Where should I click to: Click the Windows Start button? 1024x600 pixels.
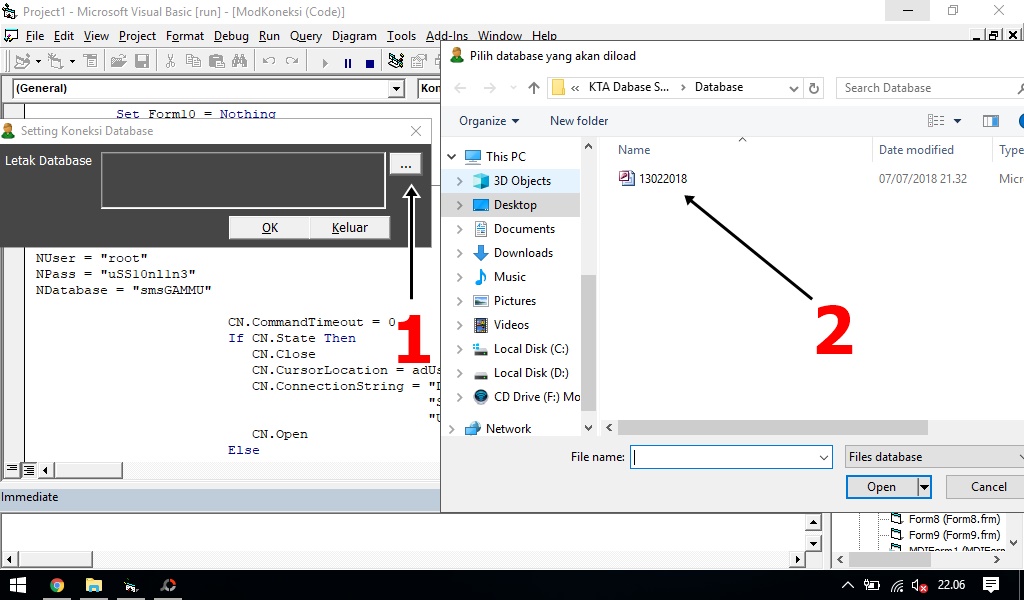click(x=18, y=585)
